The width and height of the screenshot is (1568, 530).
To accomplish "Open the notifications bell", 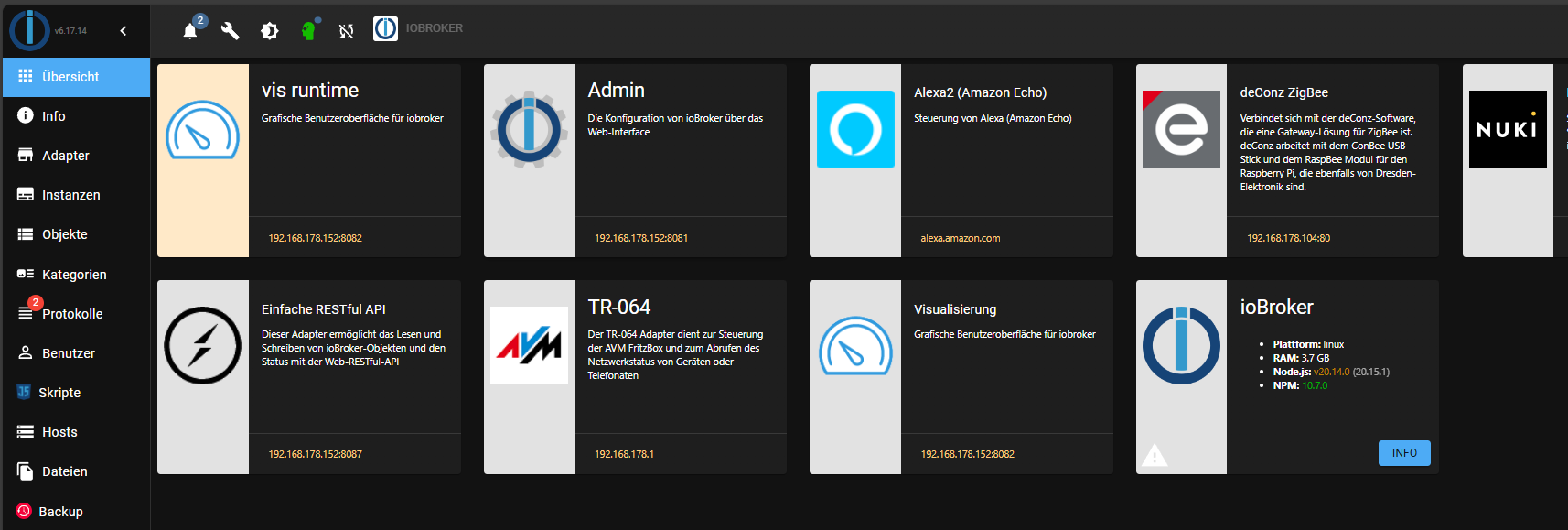I will tap(190, 31).
